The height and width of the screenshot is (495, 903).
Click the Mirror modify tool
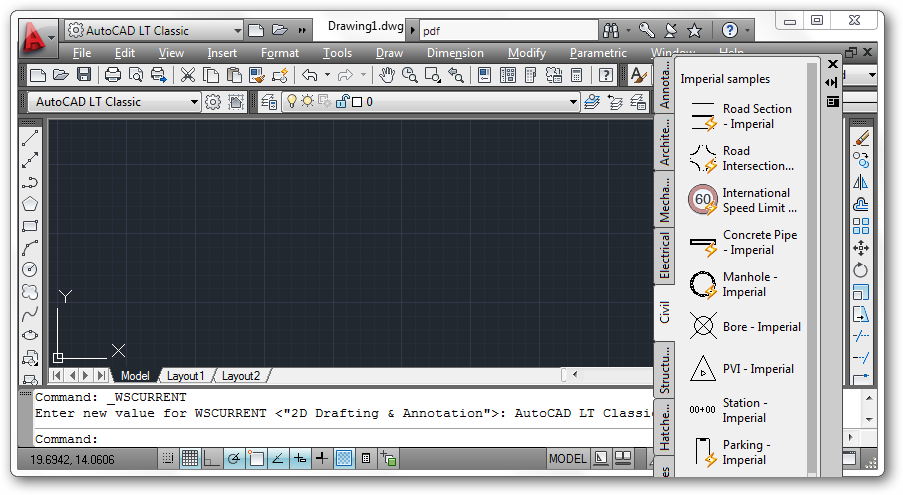point(861,182)
